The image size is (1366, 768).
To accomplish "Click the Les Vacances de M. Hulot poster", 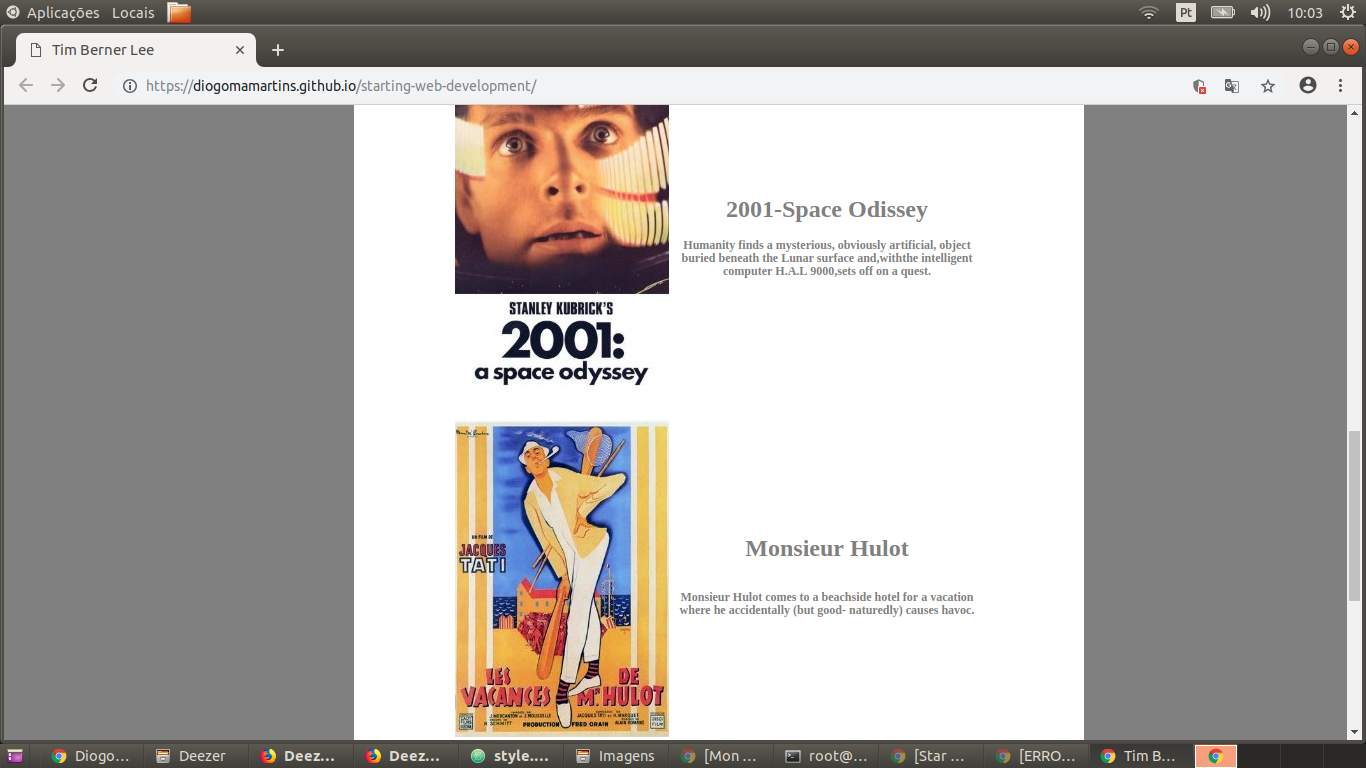I will [562, 579].
